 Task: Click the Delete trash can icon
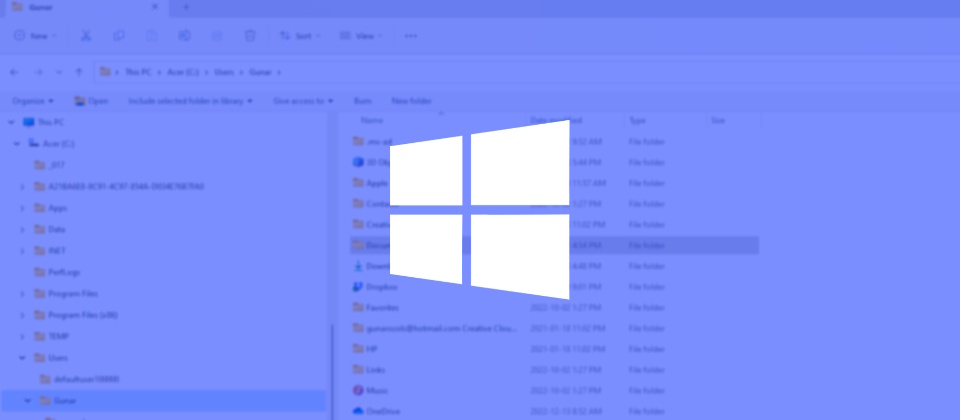click(250, 36)
